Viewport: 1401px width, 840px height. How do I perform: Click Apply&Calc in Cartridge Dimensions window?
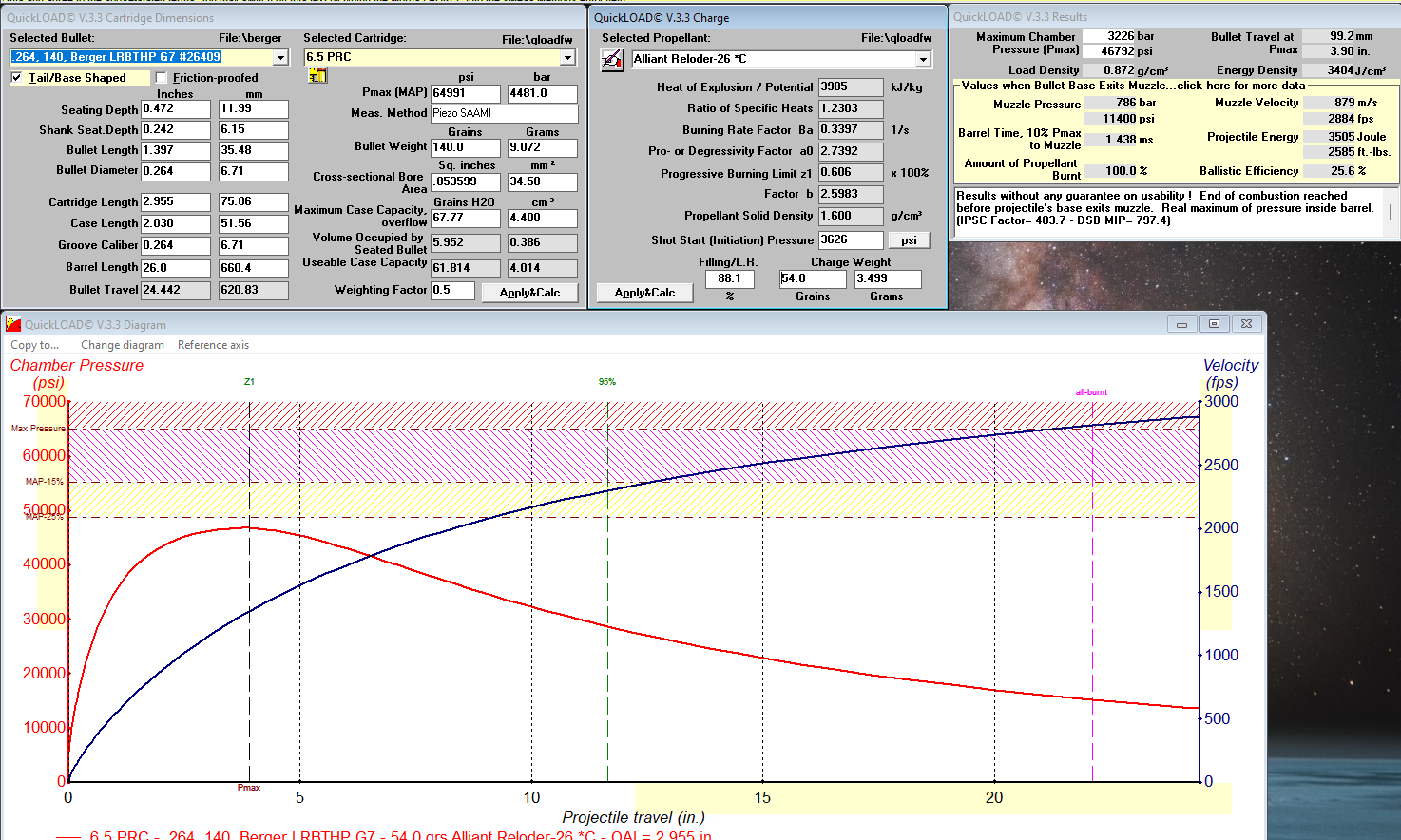tap(529, 293)
